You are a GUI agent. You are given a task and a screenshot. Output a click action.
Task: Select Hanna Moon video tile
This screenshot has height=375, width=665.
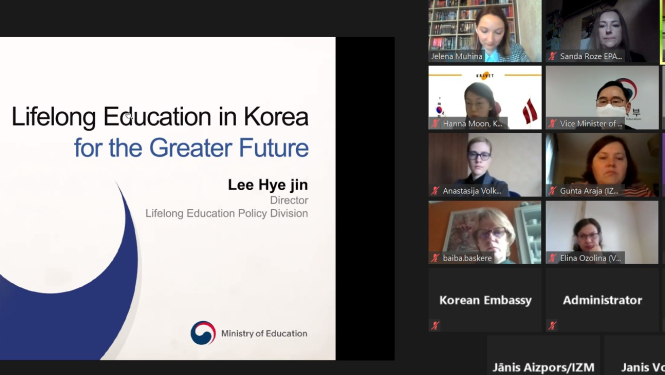tap(485, 98)
